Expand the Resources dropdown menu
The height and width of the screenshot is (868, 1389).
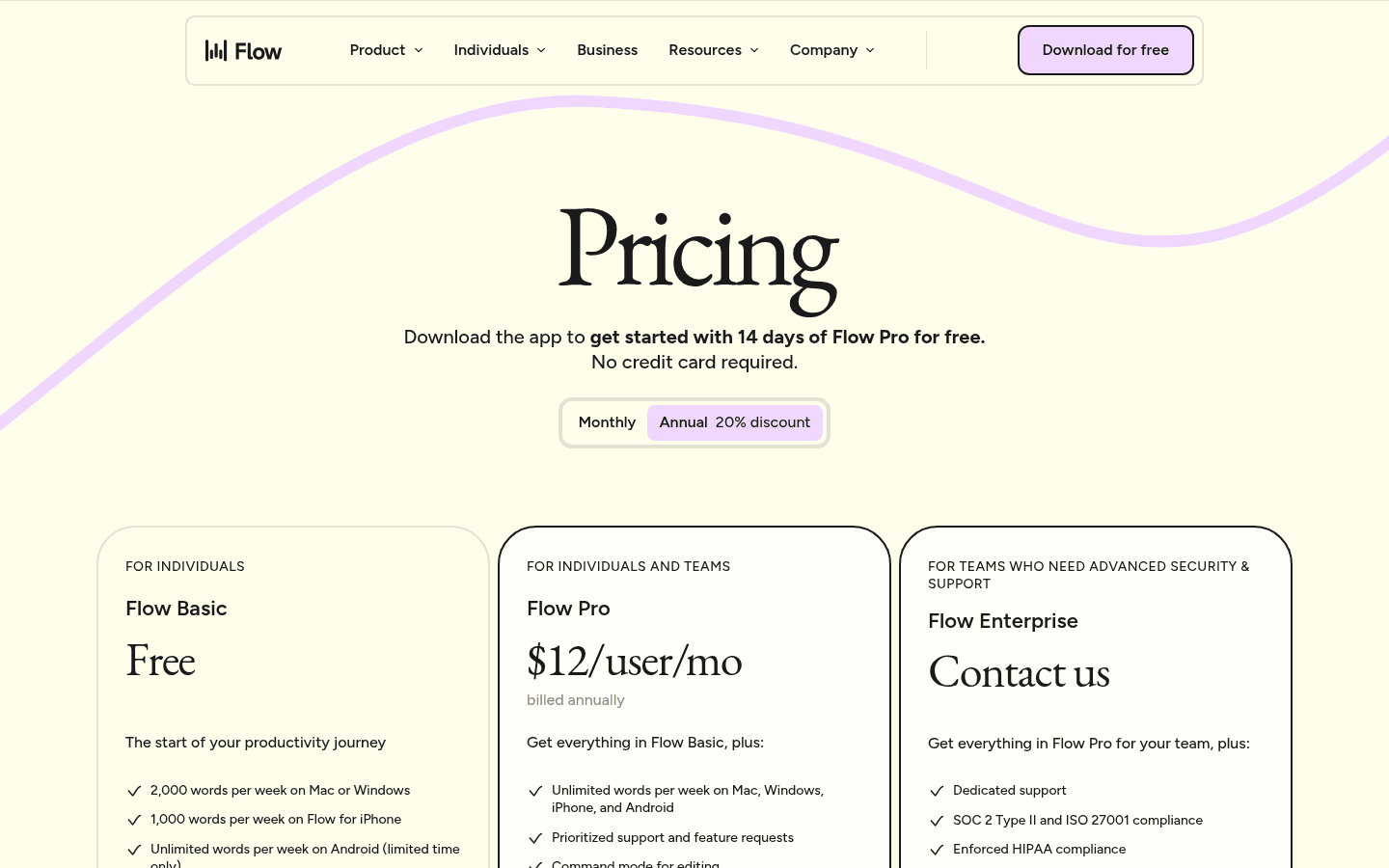click(x=714, y=50)
